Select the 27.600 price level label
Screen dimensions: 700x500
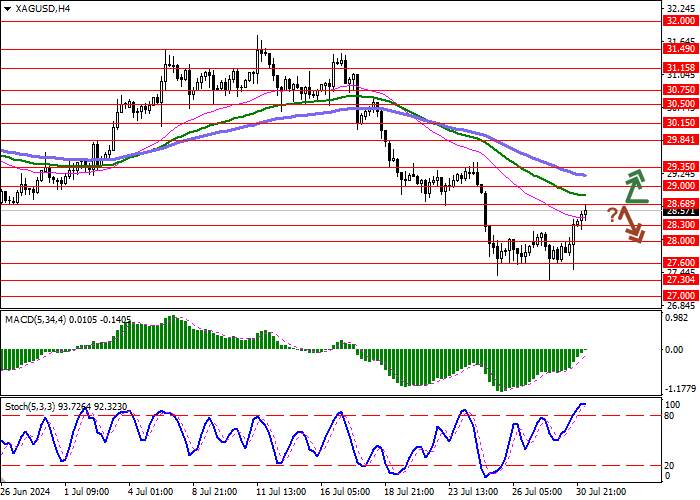click(x=680, y=262)
